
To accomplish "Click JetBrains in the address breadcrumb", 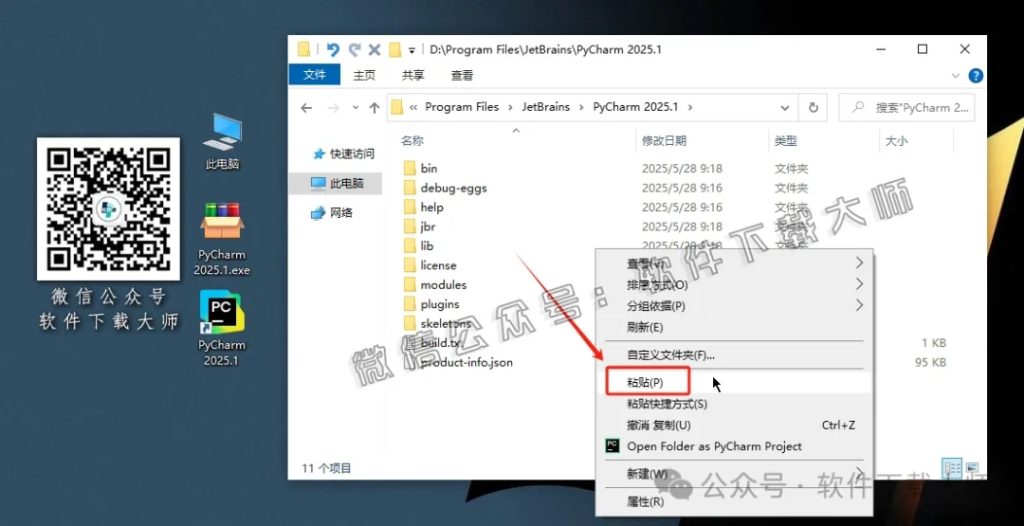I will point(546,107).
